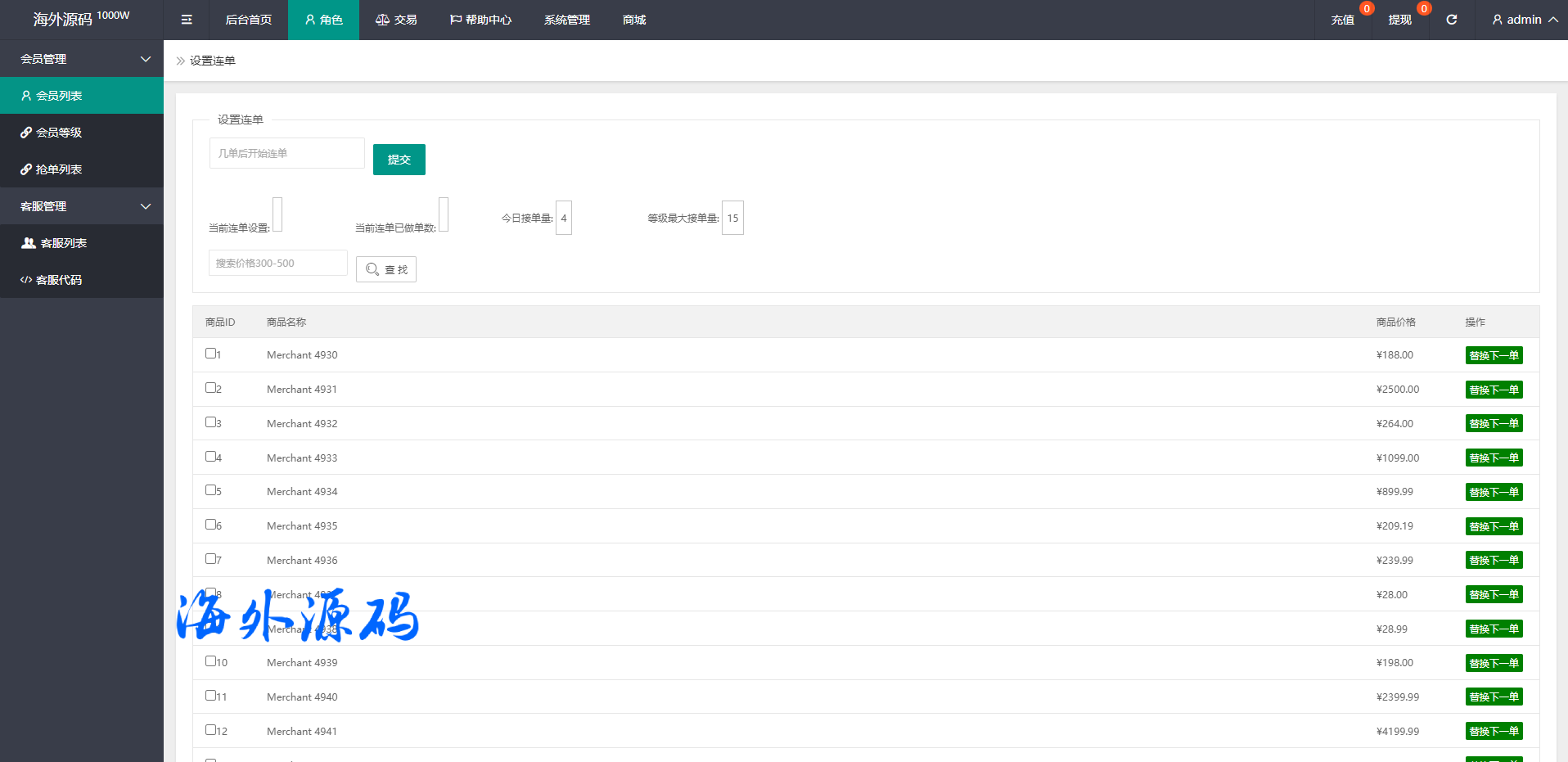Screen dimensions: 1568x762
Task: Open 客服列表 in the sidebar
Action: click(x=63, y=243)
